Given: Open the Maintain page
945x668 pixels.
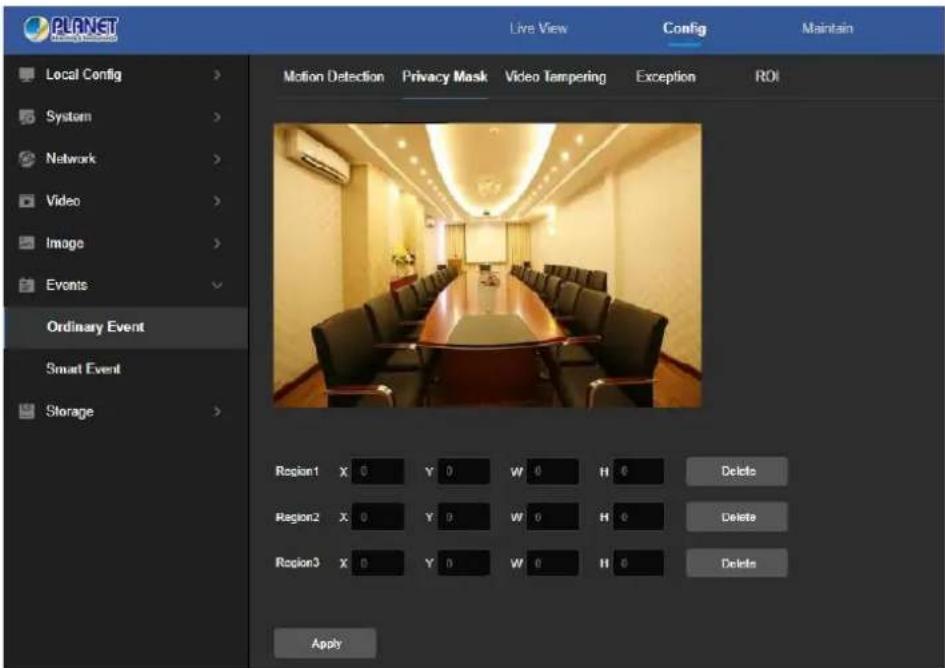Looking at the screenshot, I should 827,28.
